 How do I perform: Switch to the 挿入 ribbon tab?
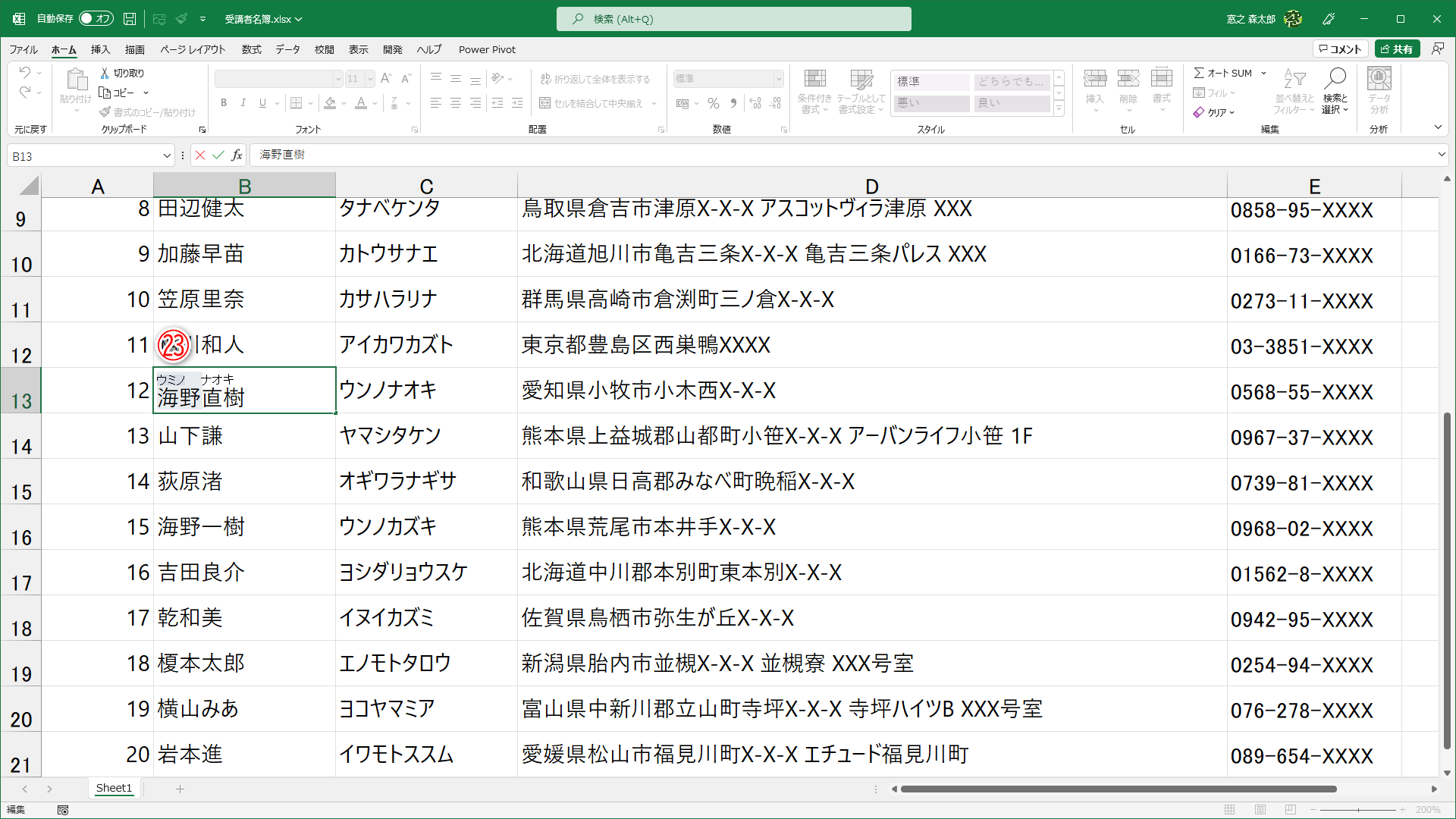coord(99,49)
